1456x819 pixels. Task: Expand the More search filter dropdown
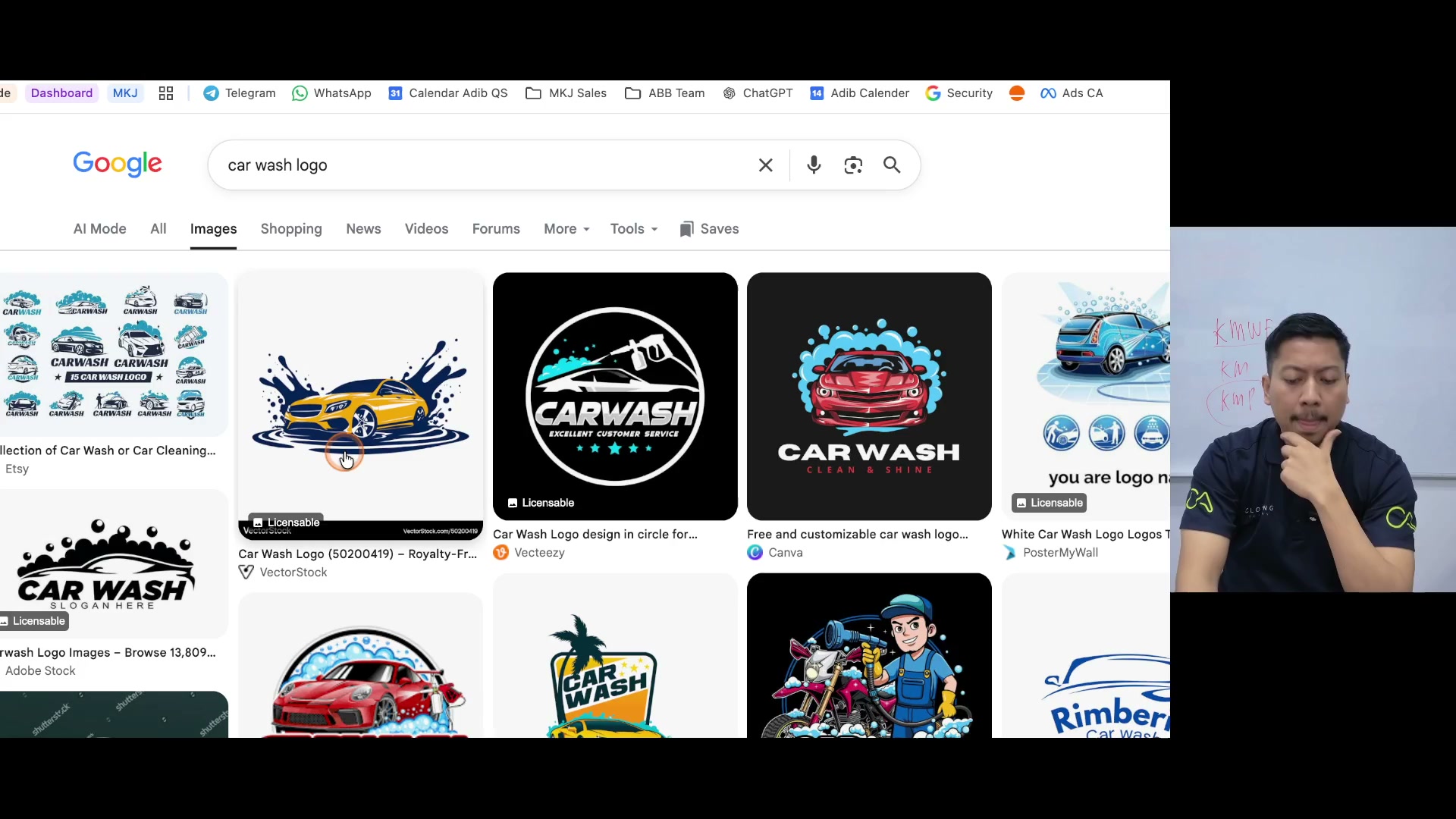point(566,229)
